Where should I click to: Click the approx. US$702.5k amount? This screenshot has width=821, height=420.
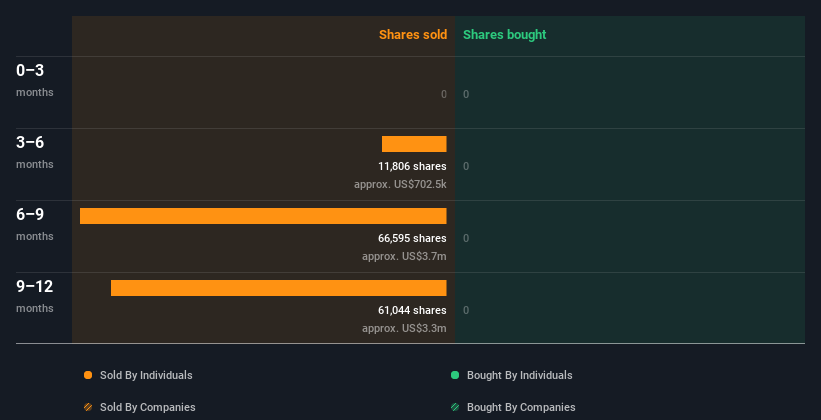click(x=400, y=184)
